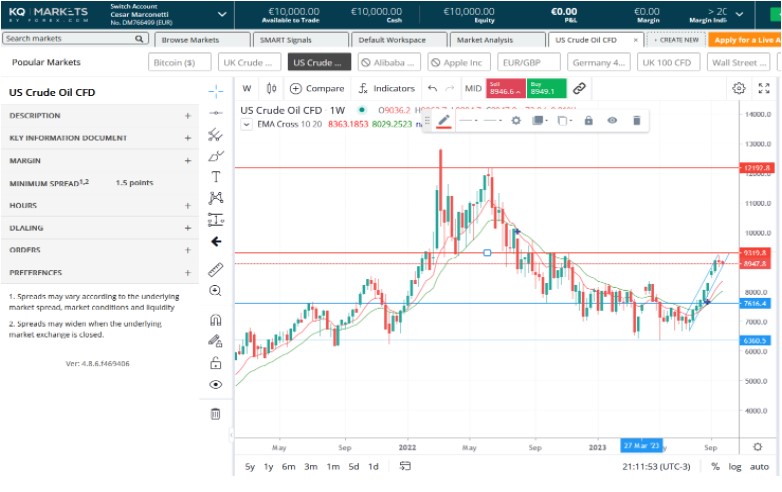Expand the DESCRIPTION section
782x492 pixels.
pos(100,116)
